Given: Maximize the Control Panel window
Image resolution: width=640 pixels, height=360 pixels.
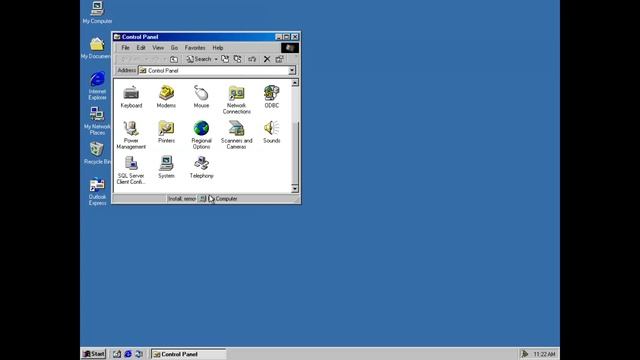Looking at the screenshot, I should 287,37.
